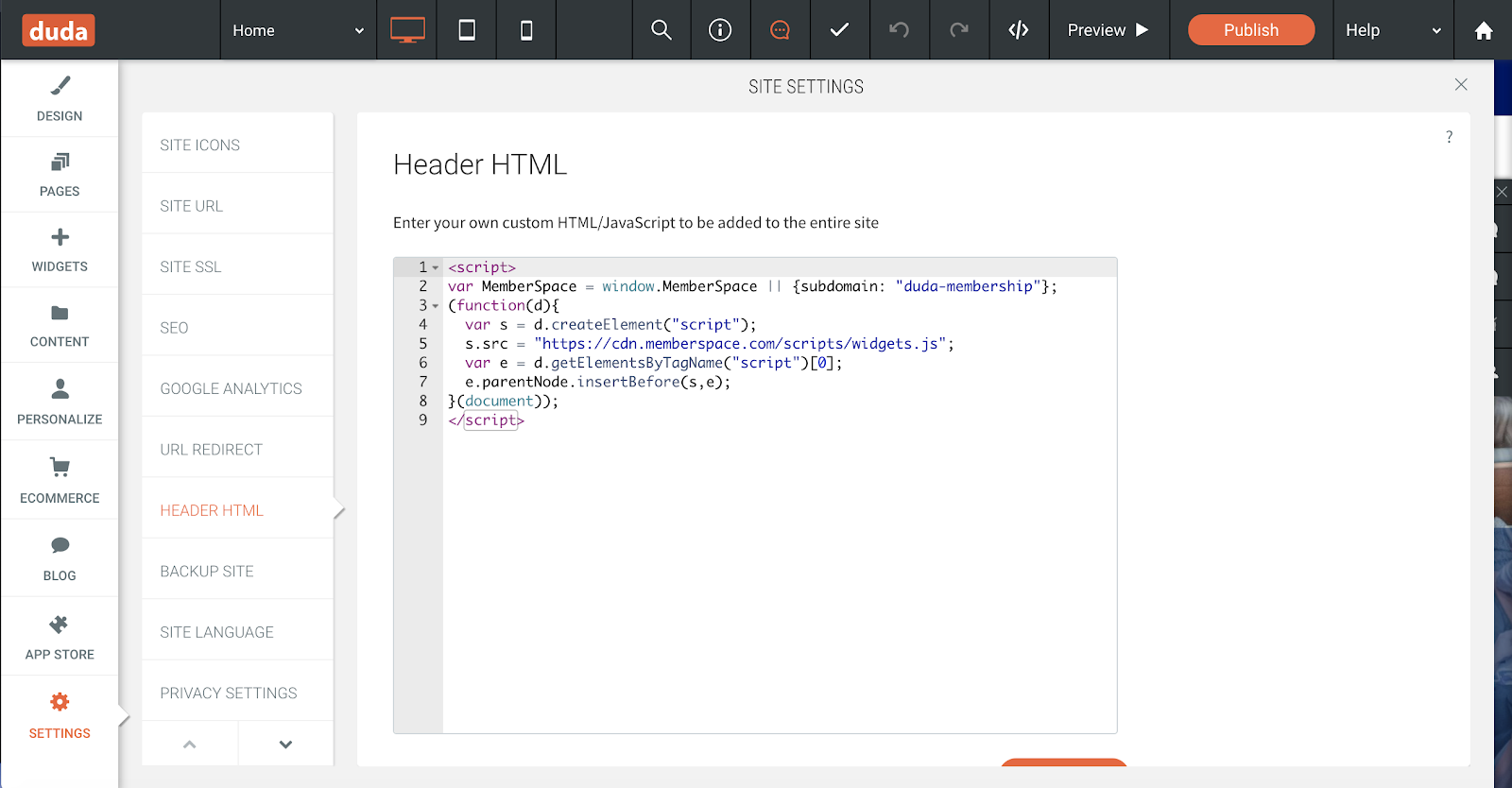The width and height of the screenshot is (1512, 788).
Task: Open the Pages panel
Action: point(60,175)
